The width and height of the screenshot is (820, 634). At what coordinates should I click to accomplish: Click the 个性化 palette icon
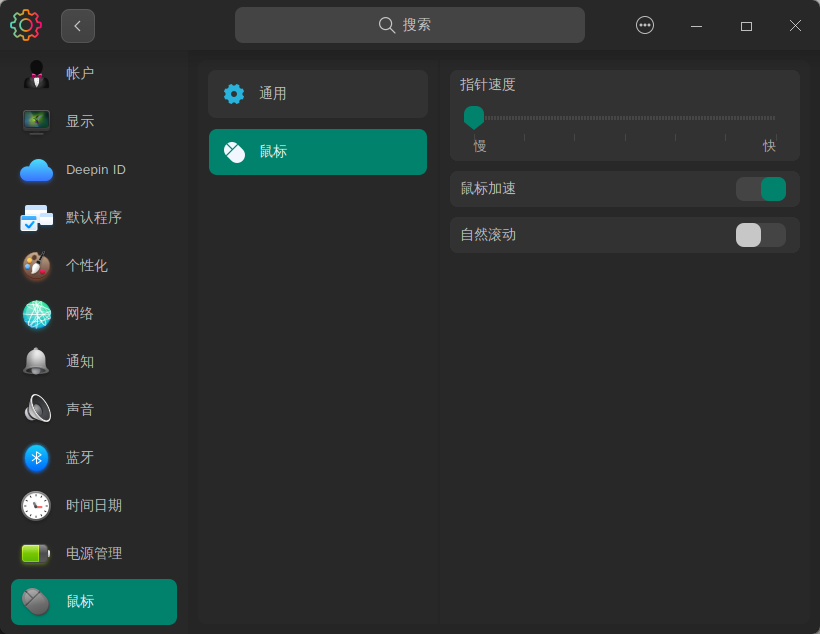point(36,266)
